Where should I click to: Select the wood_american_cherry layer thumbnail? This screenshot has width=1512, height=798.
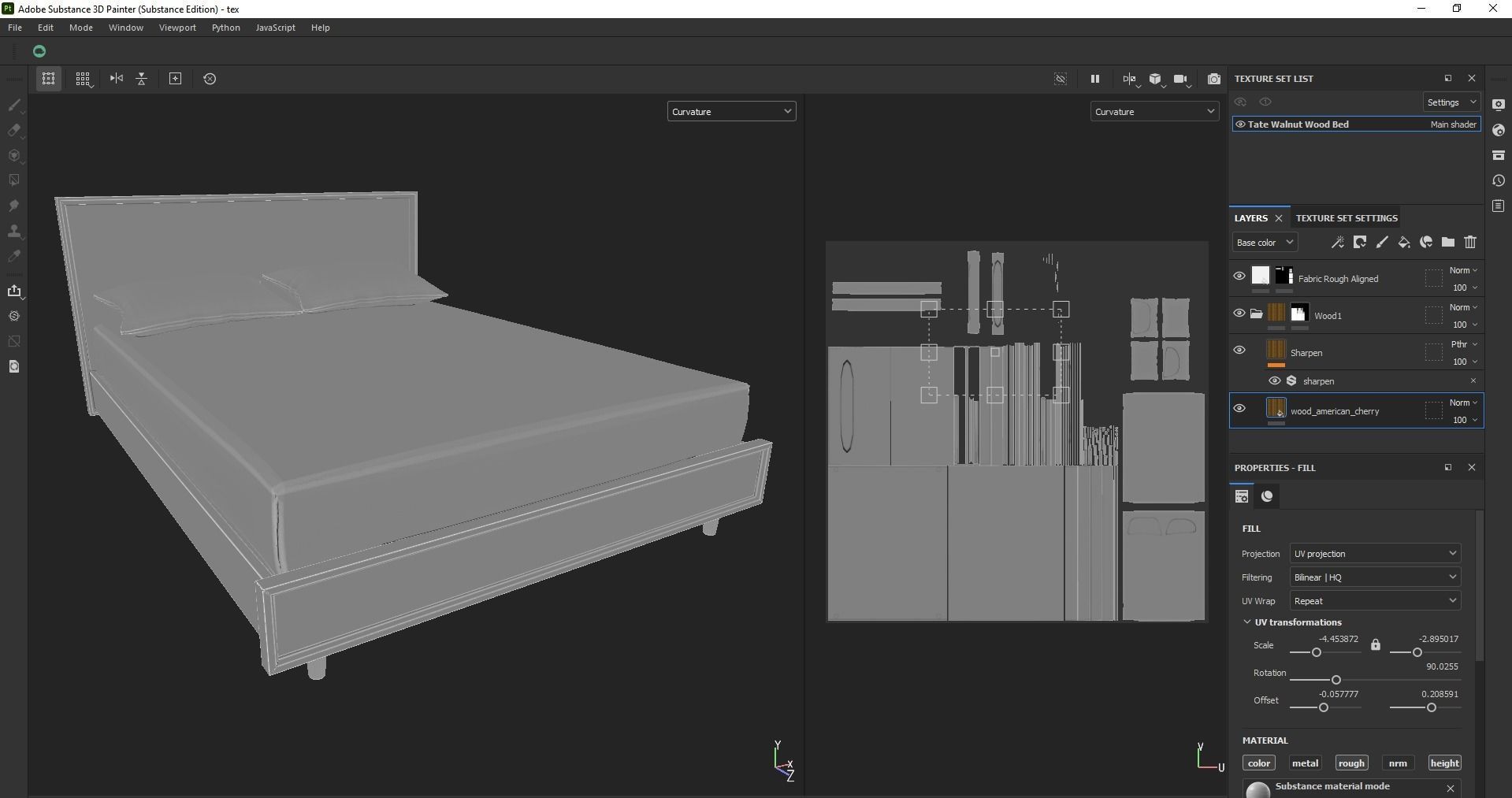point(1276,408)
